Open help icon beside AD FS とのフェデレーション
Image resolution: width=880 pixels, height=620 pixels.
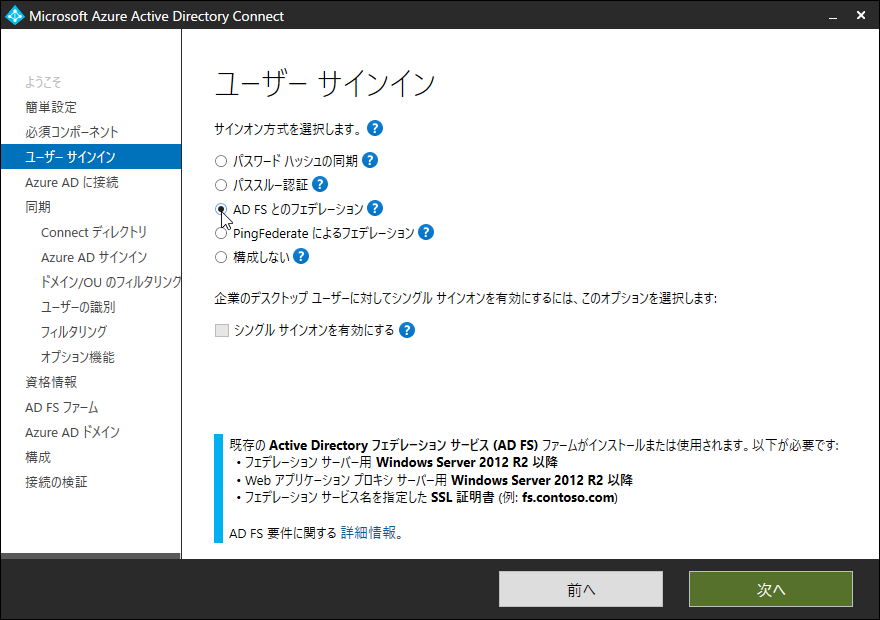click(375, 209)
